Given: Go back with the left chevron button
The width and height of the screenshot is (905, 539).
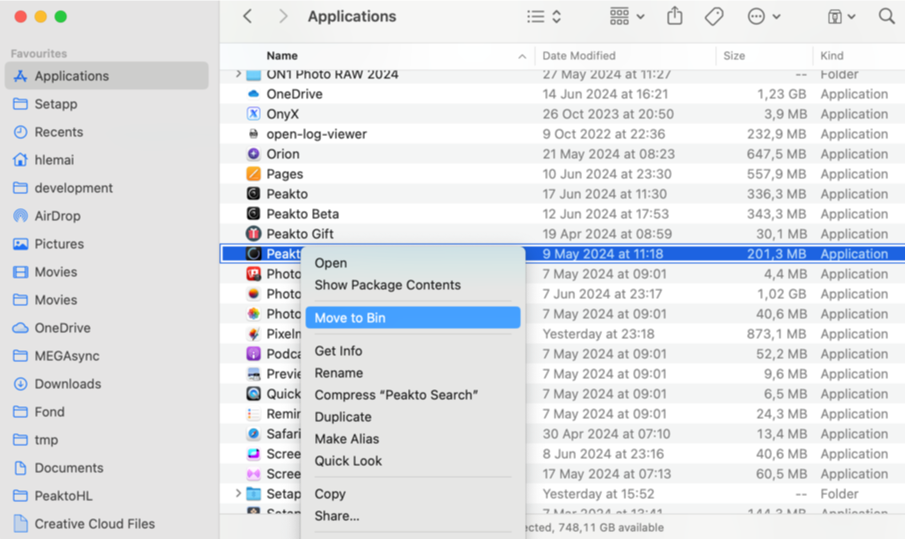Looking at the screenshot, I should coord(248,16).
